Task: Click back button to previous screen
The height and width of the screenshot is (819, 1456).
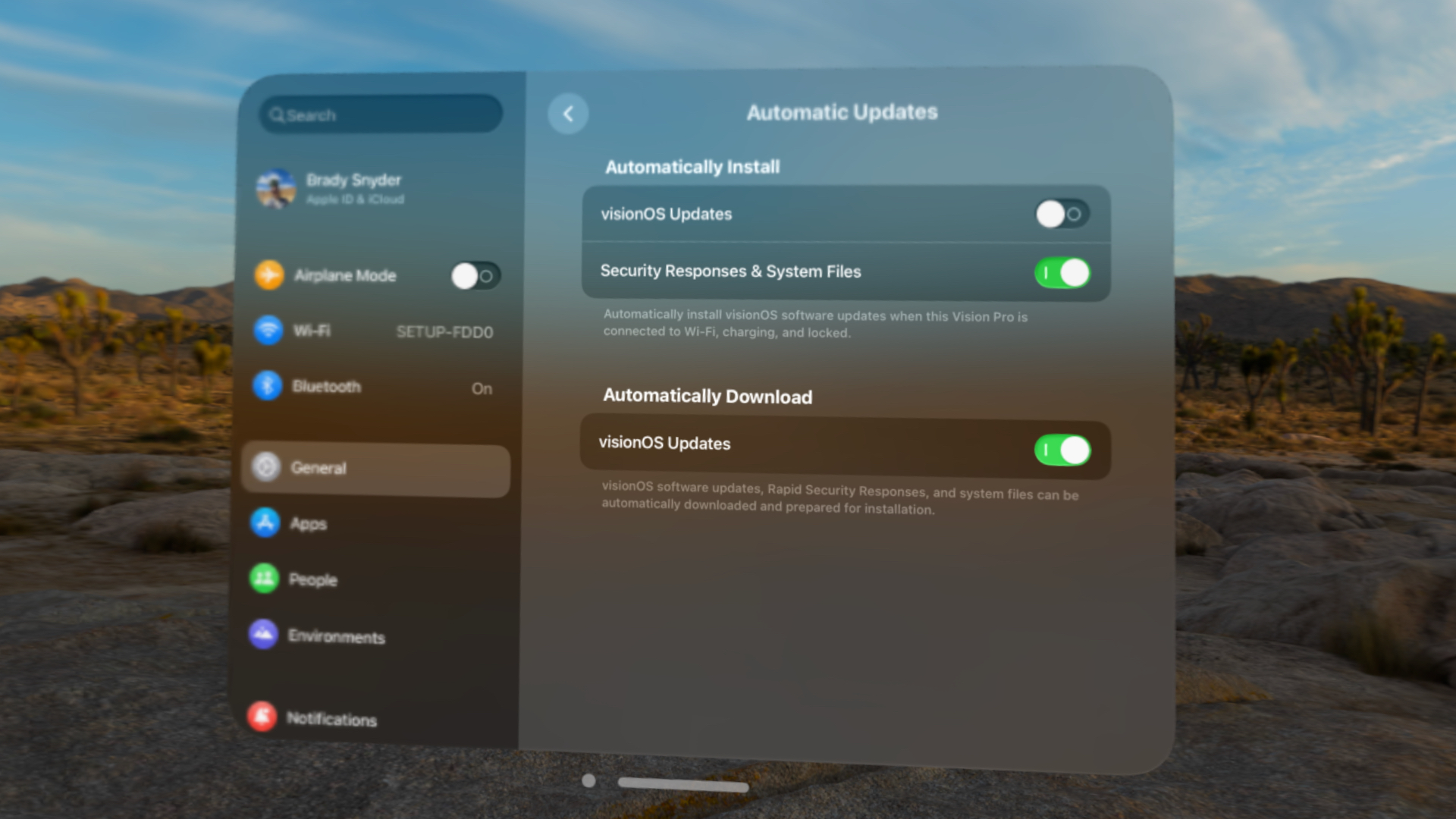Action: click(x=568, y=112)
